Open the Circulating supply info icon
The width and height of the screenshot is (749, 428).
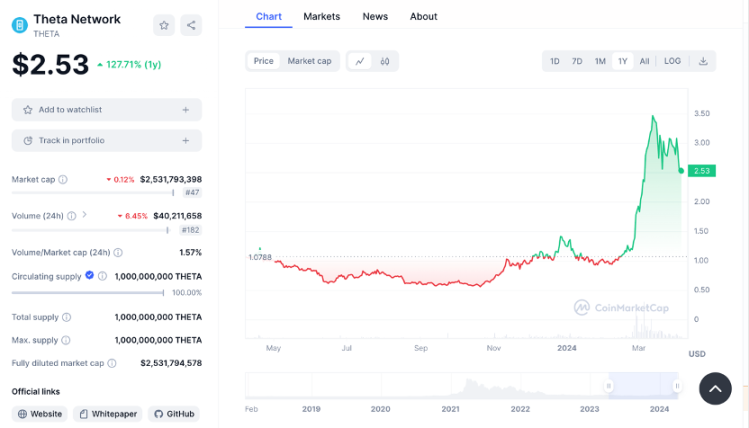[x=102, y=276]
